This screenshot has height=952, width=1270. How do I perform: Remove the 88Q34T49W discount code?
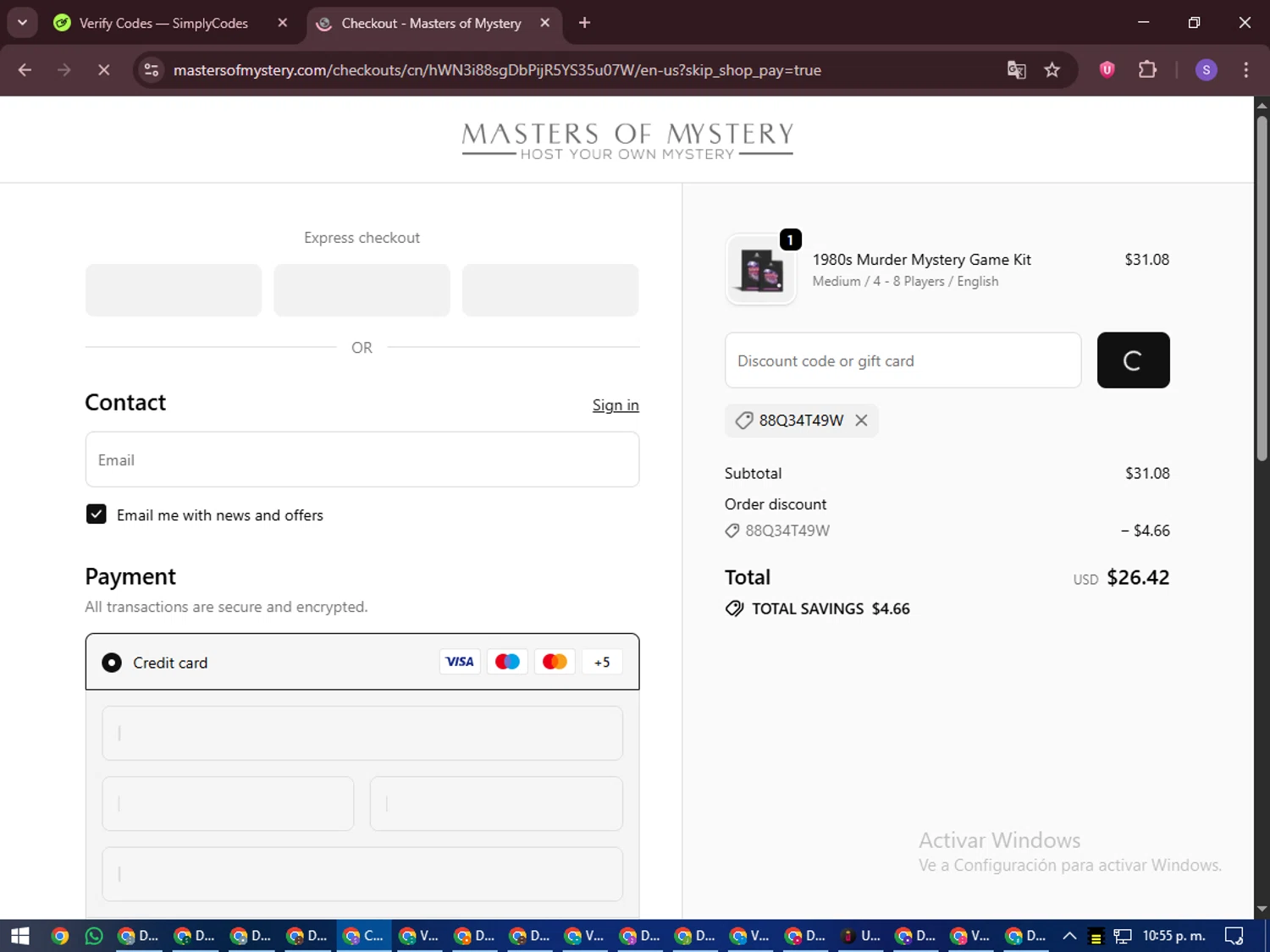coord(861,421)
